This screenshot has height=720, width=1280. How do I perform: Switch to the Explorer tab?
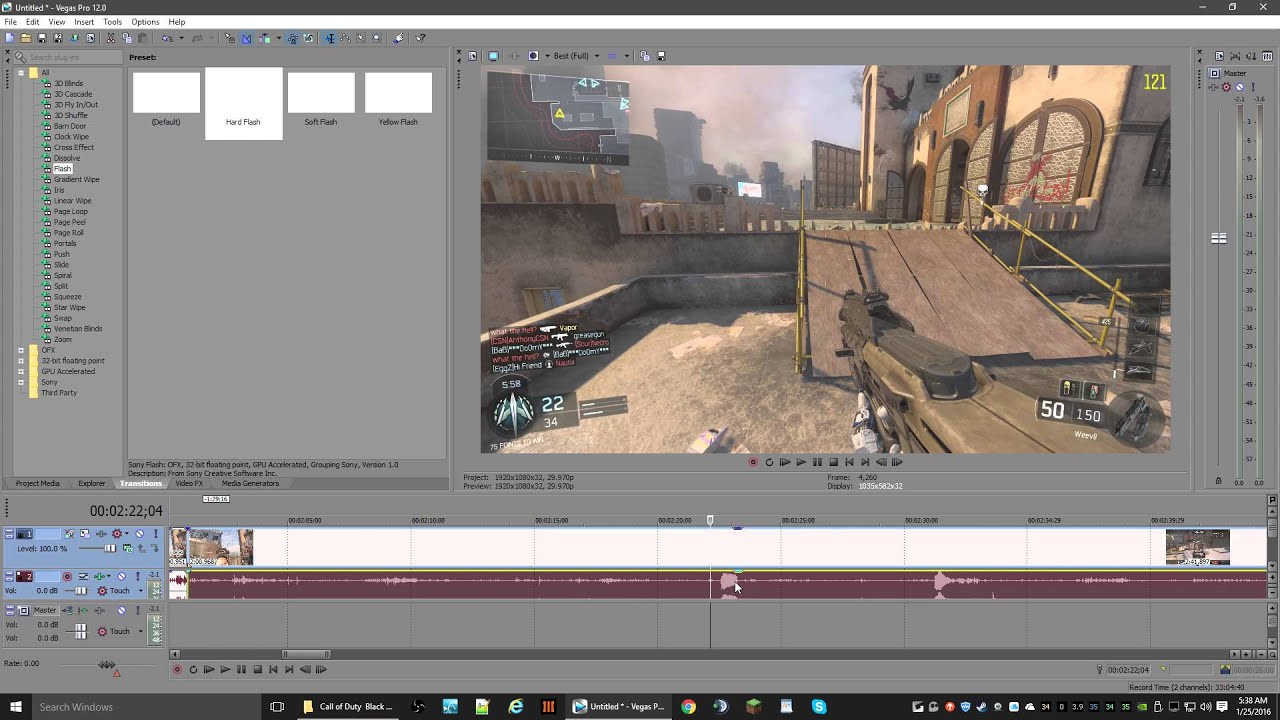click(92, 483)
